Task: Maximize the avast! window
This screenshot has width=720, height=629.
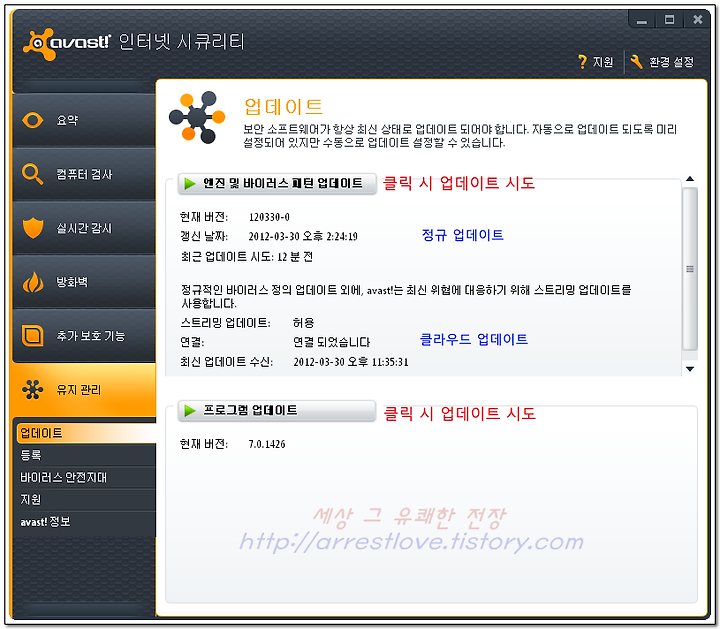Action: point(669,20)
